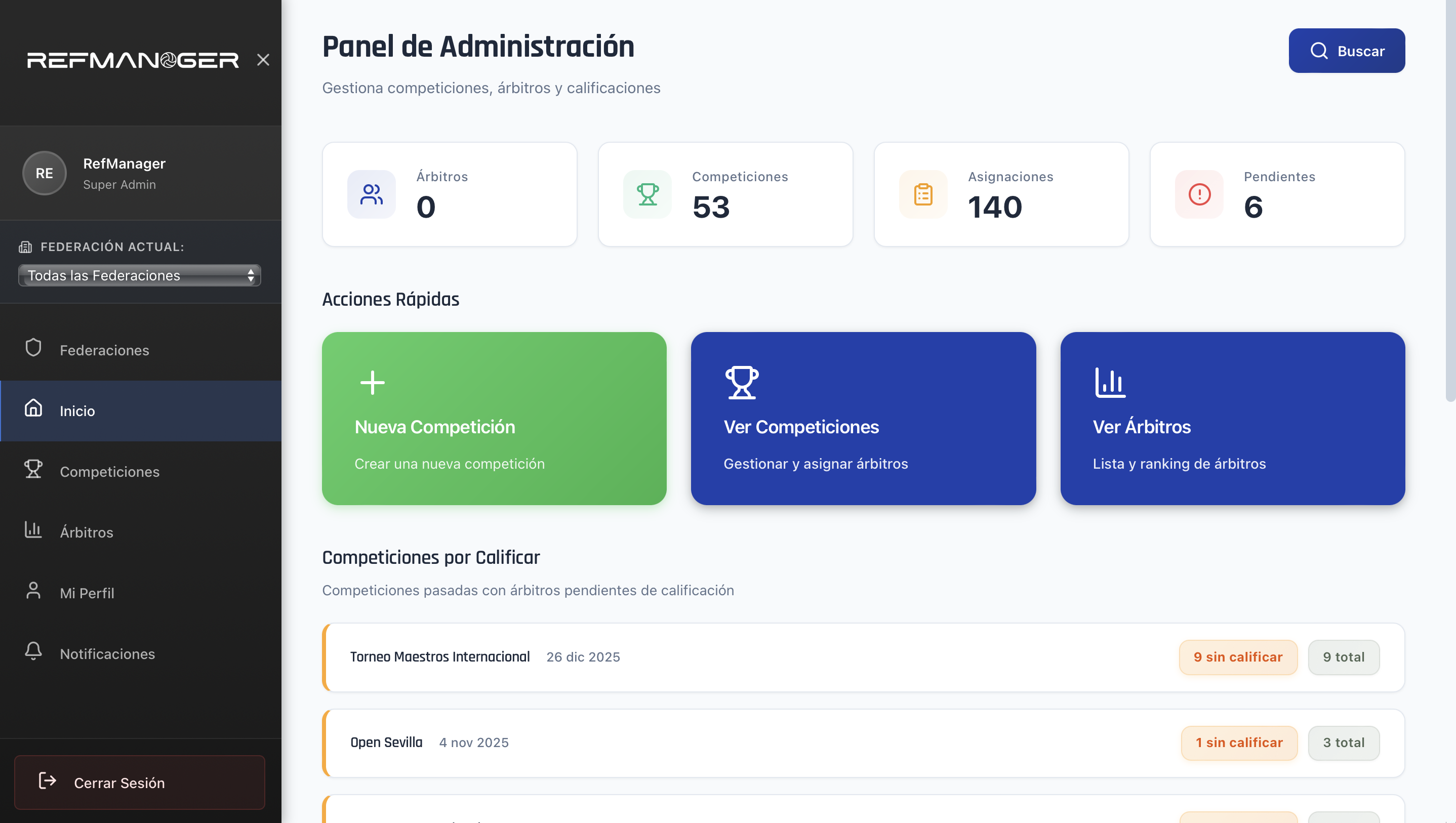1456x823 pixels.
Task: Click the 9 sin calificar badge
Action: pyautogui.click(x=1238, y=657)
